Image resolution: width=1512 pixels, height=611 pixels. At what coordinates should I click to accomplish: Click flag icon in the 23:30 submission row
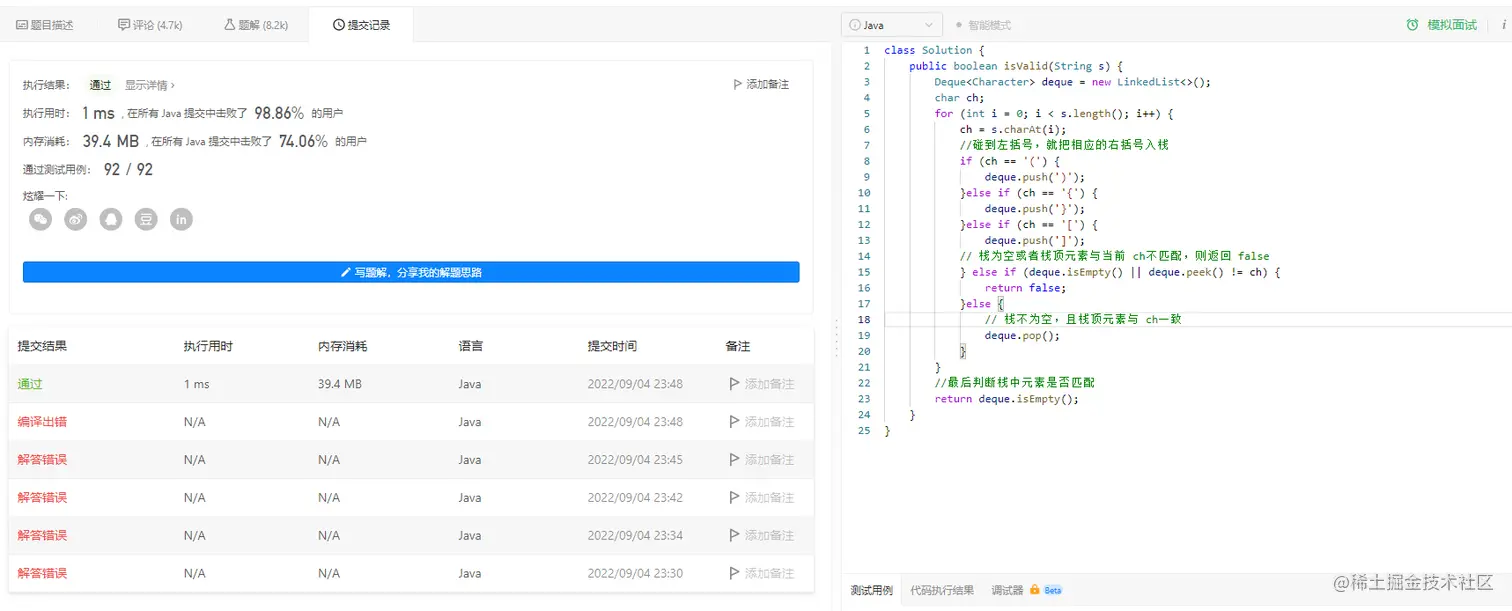pos(735,574)
